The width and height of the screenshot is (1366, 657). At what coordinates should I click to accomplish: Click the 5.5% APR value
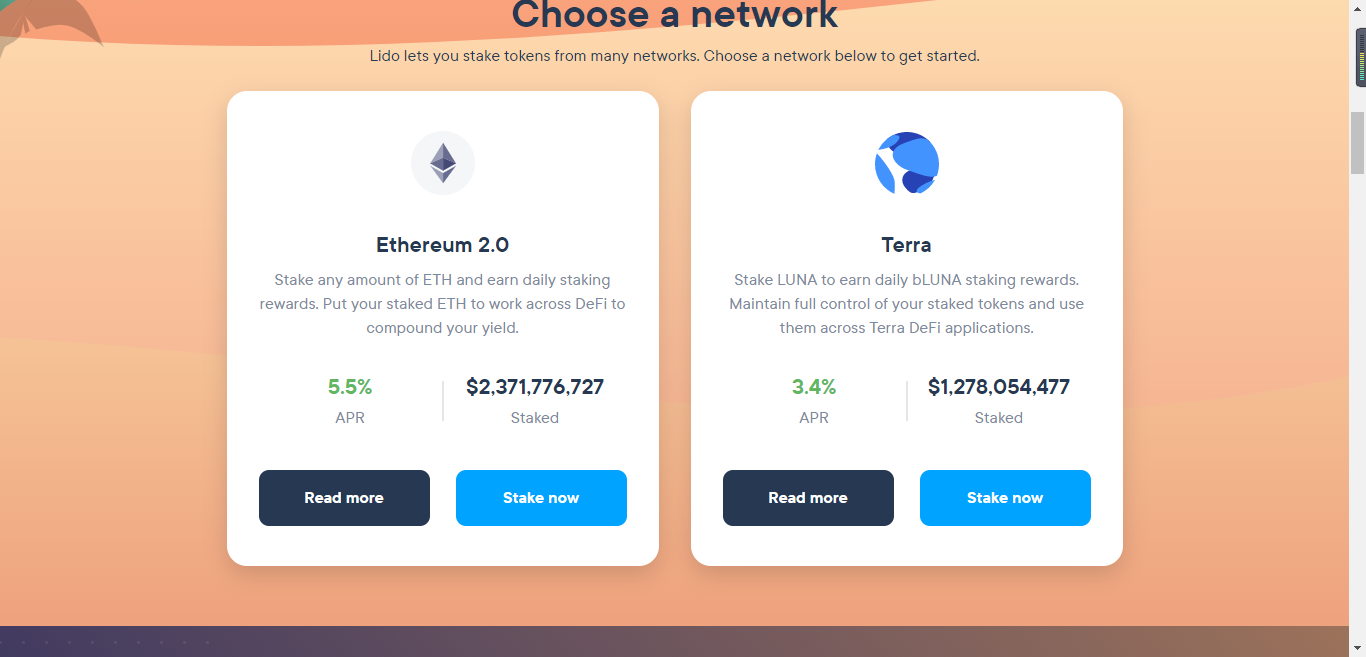[350, 387]
